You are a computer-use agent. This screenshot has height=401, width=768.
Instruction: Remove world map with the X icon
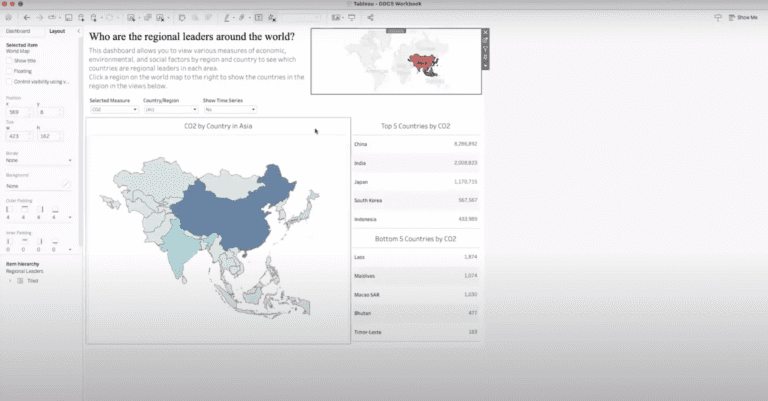click(485, 32)
